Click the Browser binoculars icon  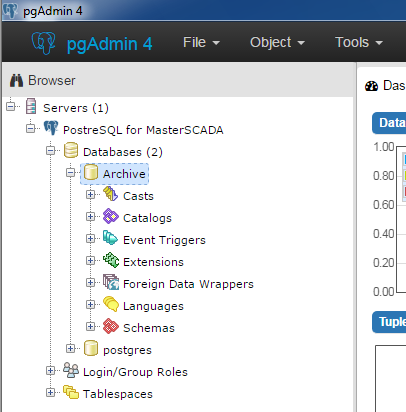pos(16,80)
